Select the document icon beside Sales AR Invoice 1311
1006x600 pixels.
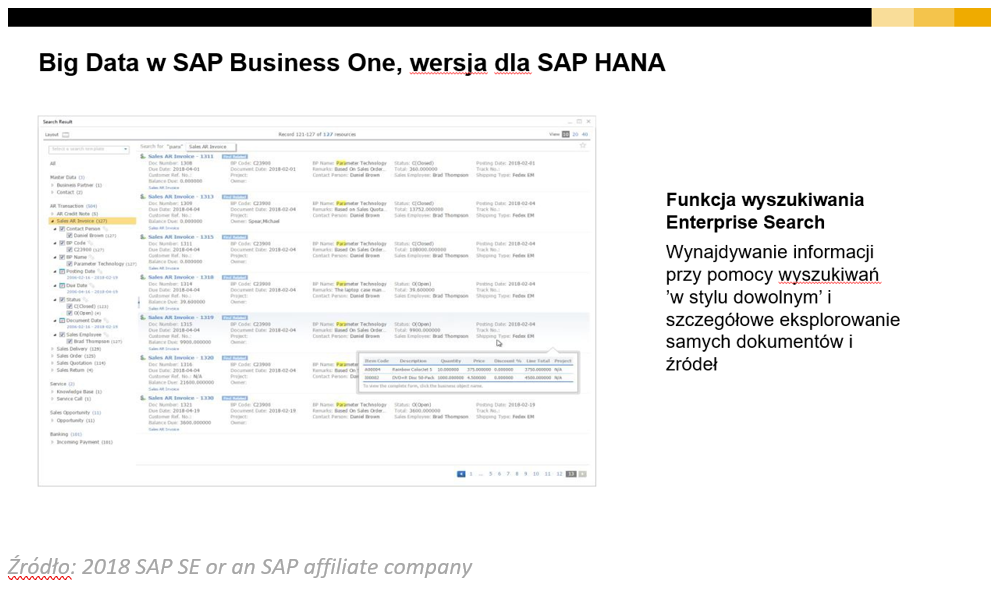tap(143, 156)
